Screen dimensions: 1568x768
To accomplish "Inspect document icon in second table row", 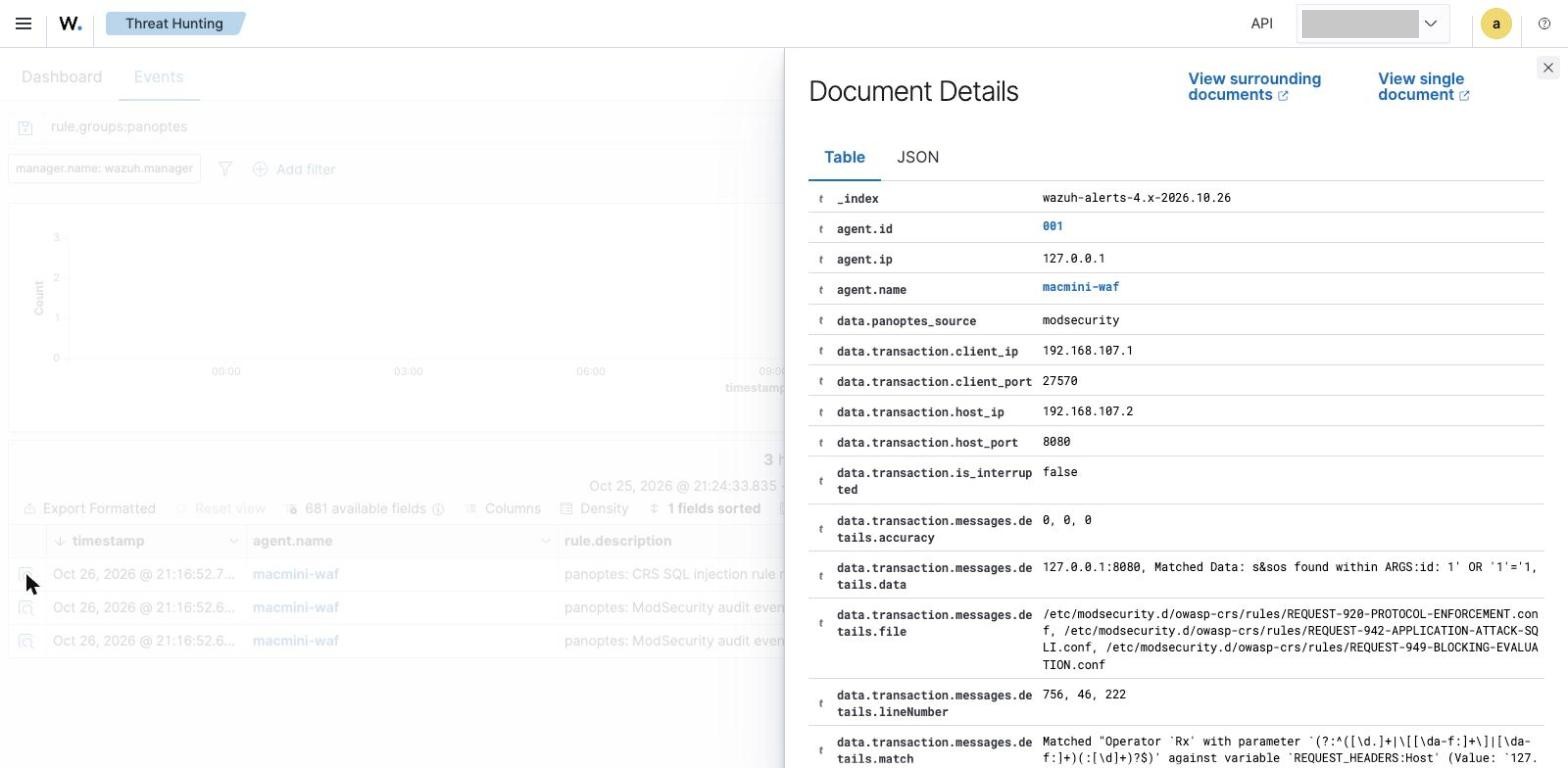I will [26, 608].
